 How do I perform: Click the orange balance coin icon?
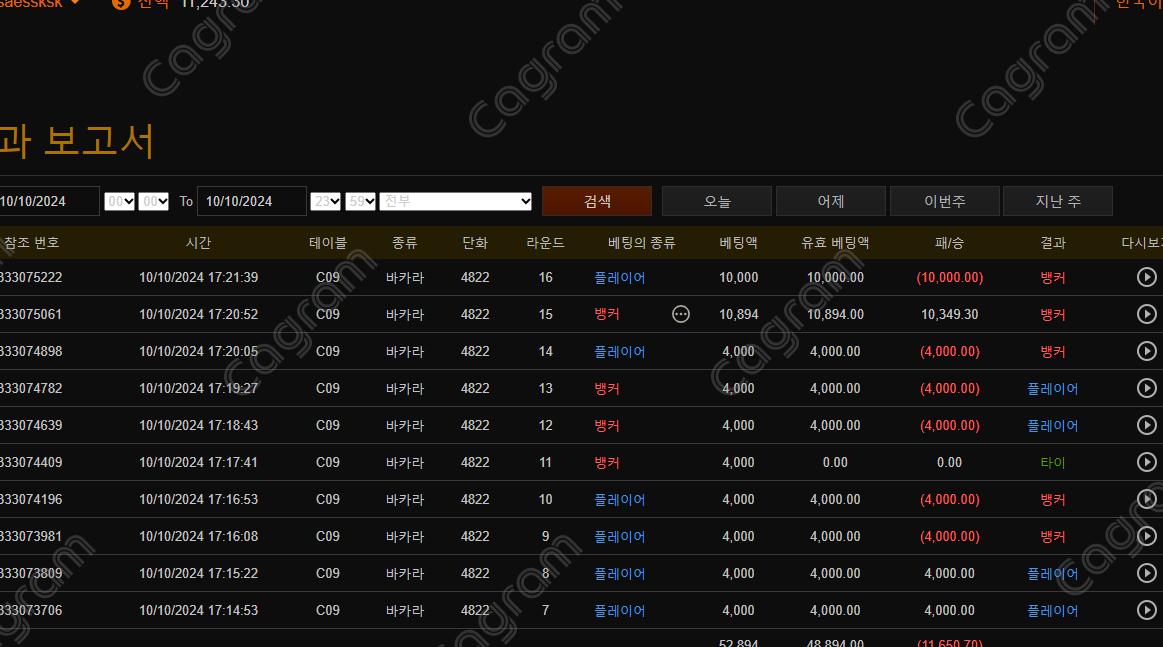click(121, 3)
